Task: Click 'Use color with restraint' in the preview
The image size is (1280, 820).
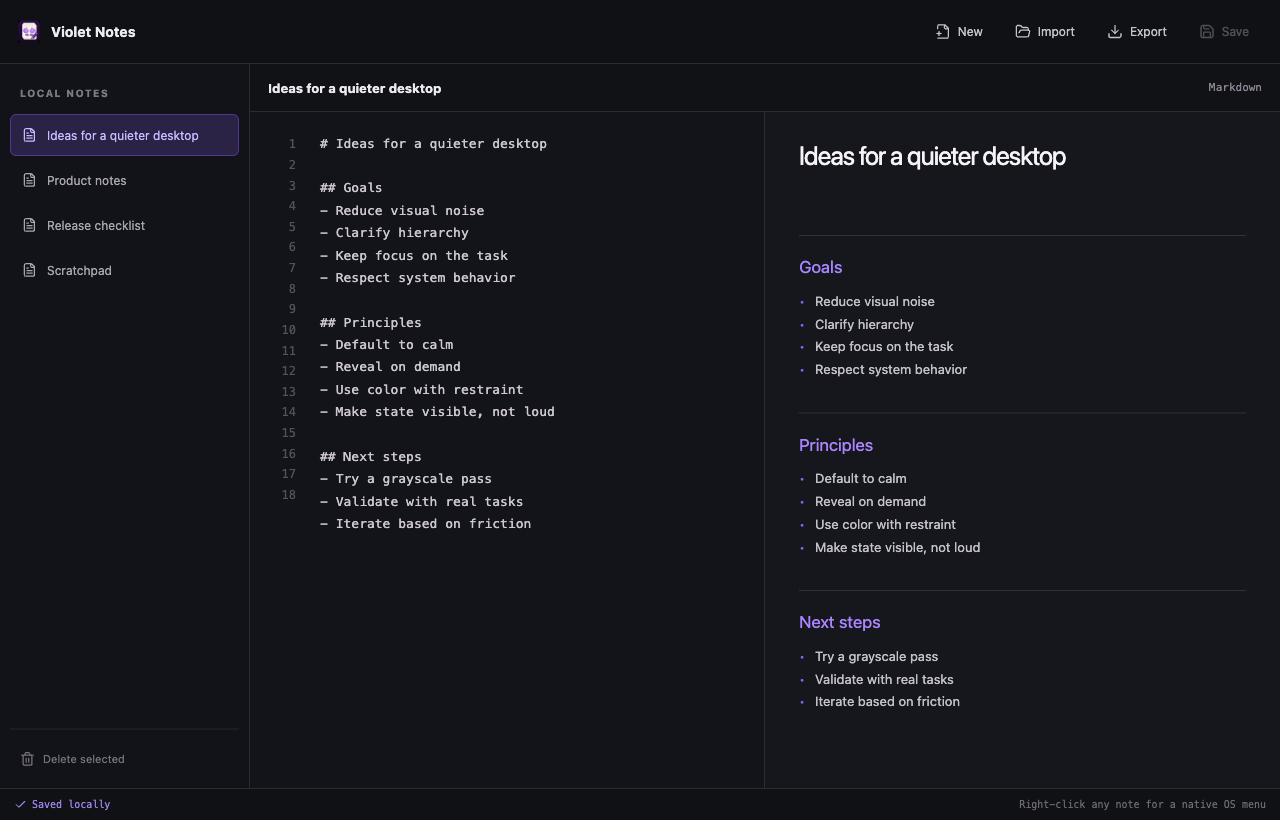Action: click(885, 524)
